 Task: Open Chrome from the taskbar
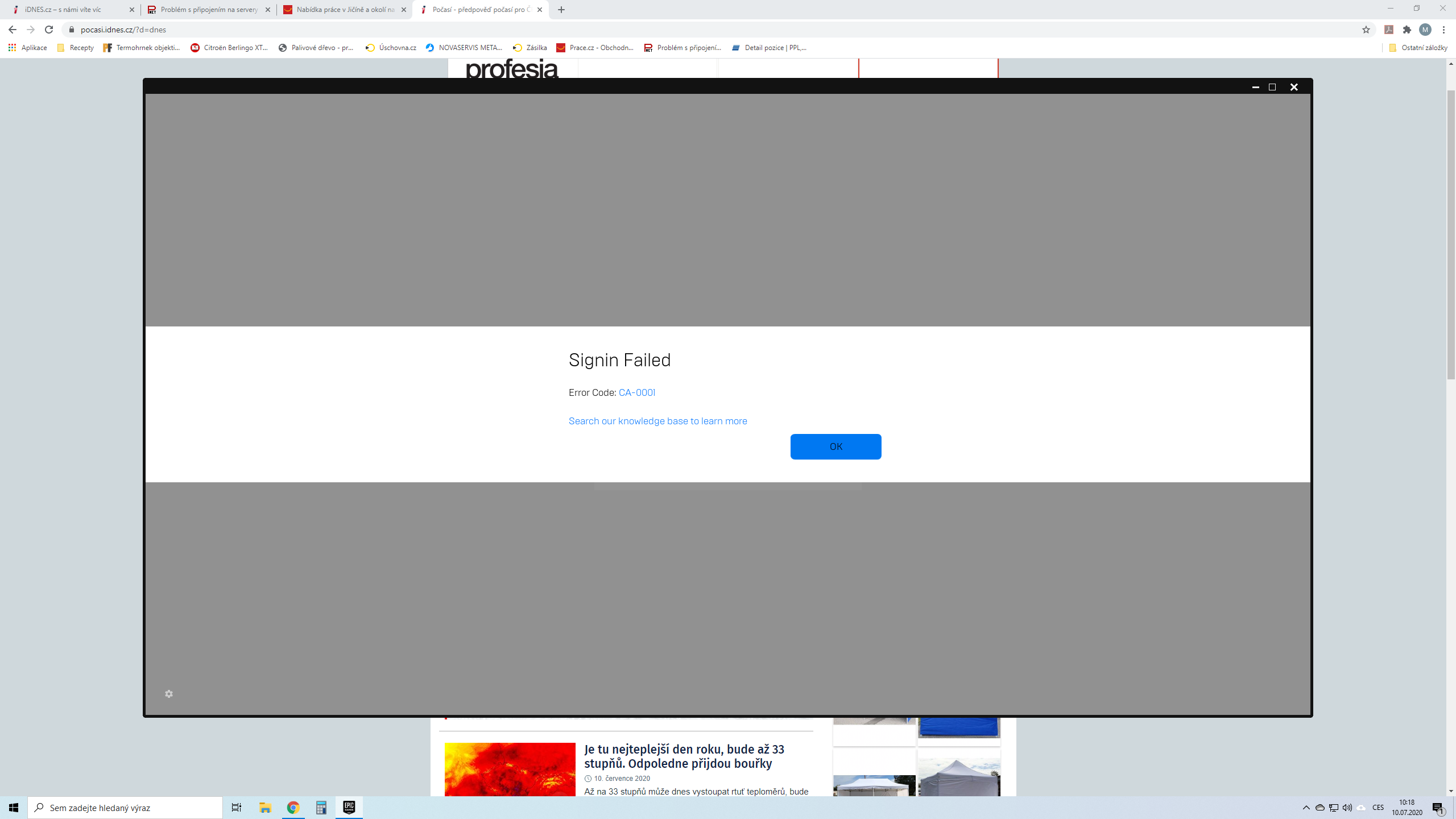click(293, 807)
